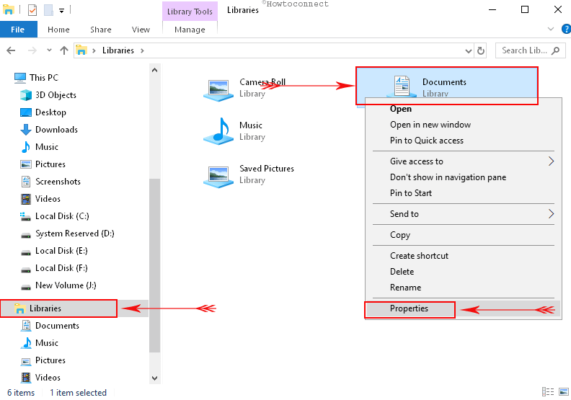Go forward with the forward arrow
Viewport: 571px width, 400px height.
pyautogui.click(x=32, y=50)
